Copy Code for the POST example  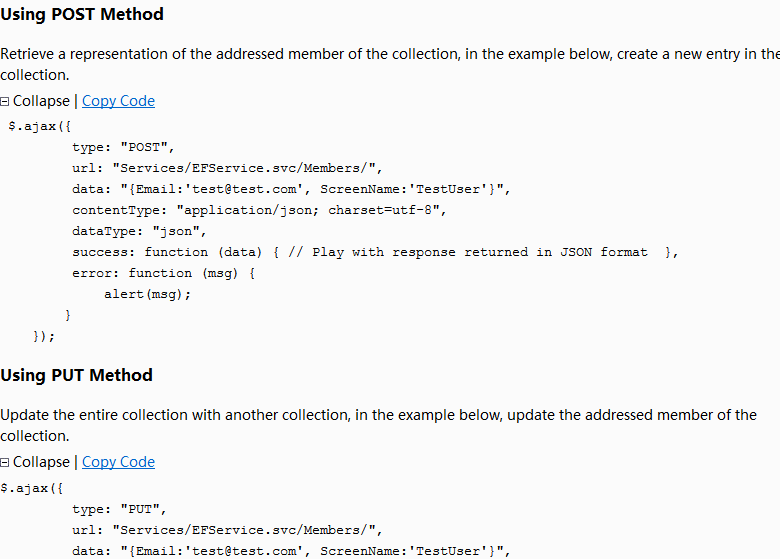point(118,101)
